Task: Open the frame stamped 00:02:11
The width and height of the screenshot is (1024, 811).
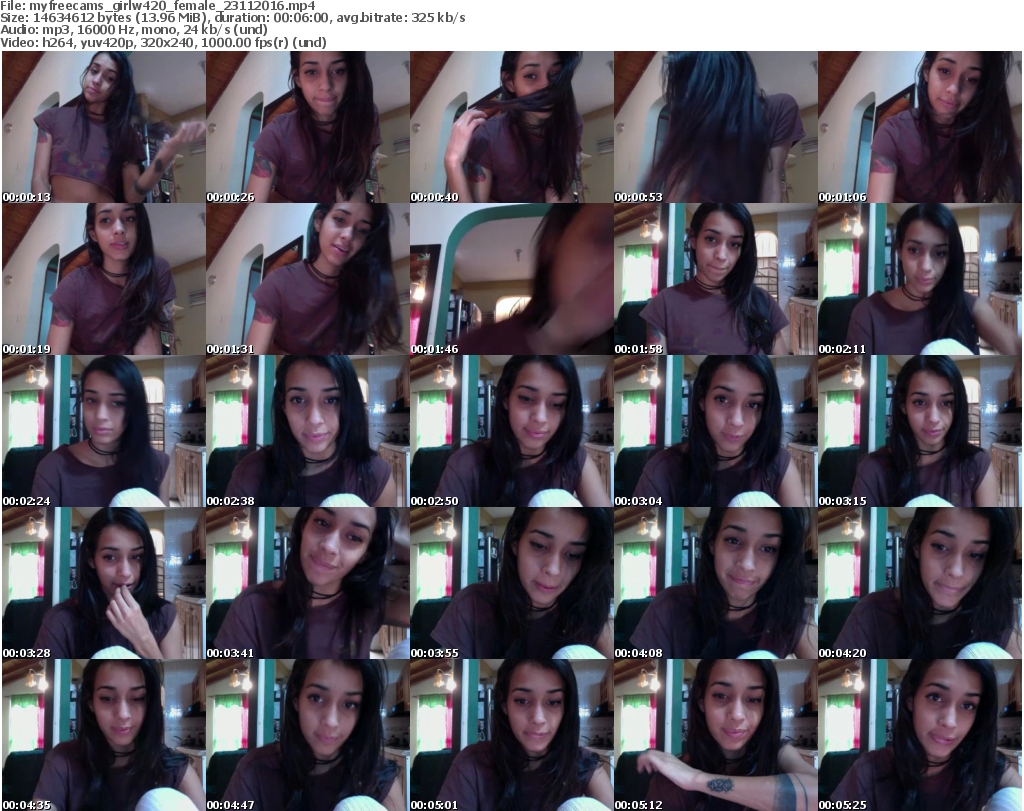Action: pos(920,279)
